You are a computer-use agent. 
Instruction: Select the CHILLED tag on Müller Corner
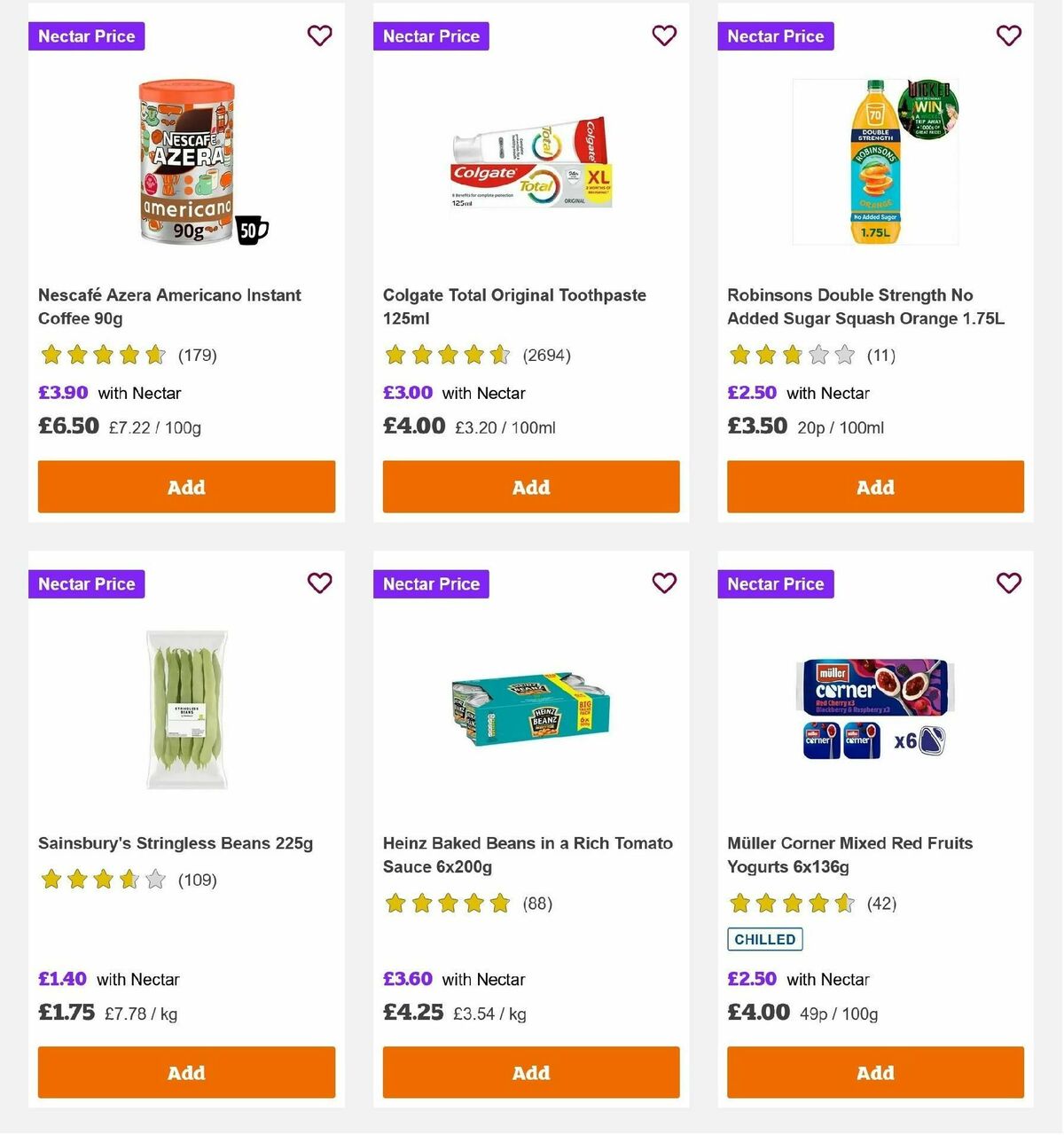point(764,939)
